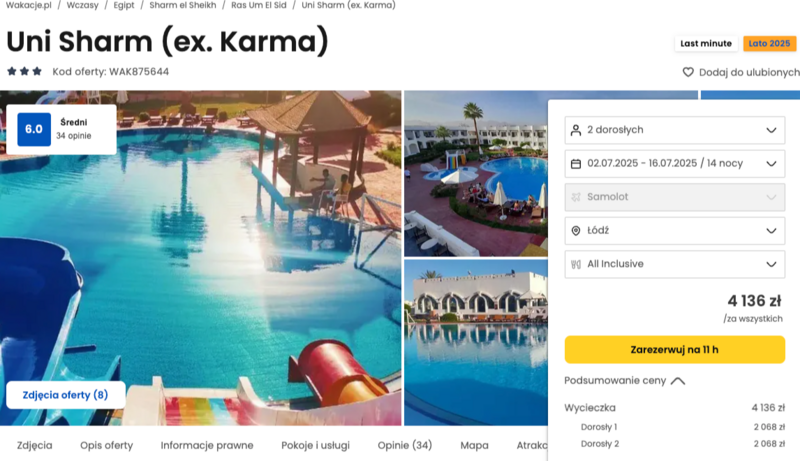Click the Zarezerwuj na 11 h button

tap(674, 349)
